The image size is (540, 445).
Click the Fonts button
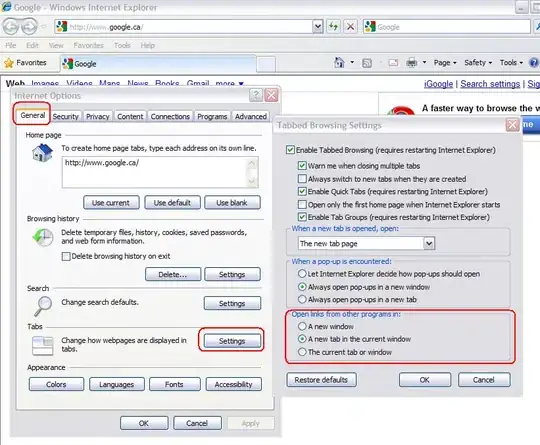click(175, 384)
